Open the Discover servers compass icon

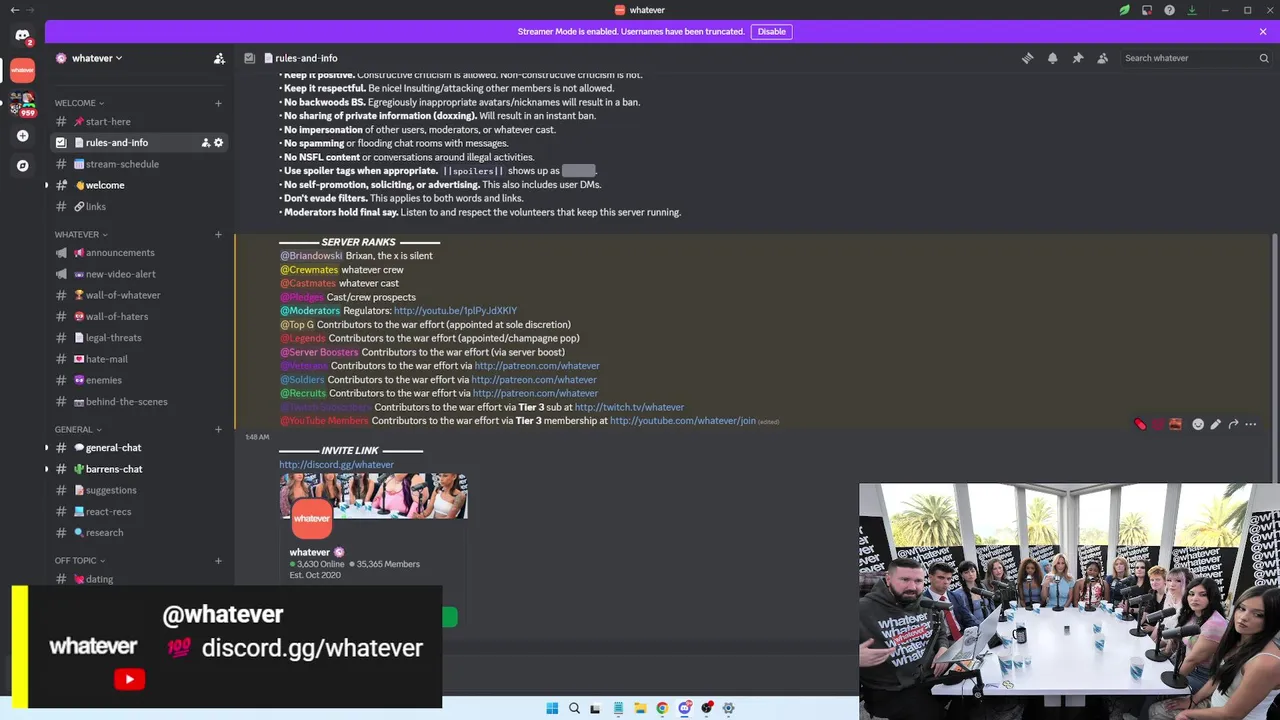(22, 166)
